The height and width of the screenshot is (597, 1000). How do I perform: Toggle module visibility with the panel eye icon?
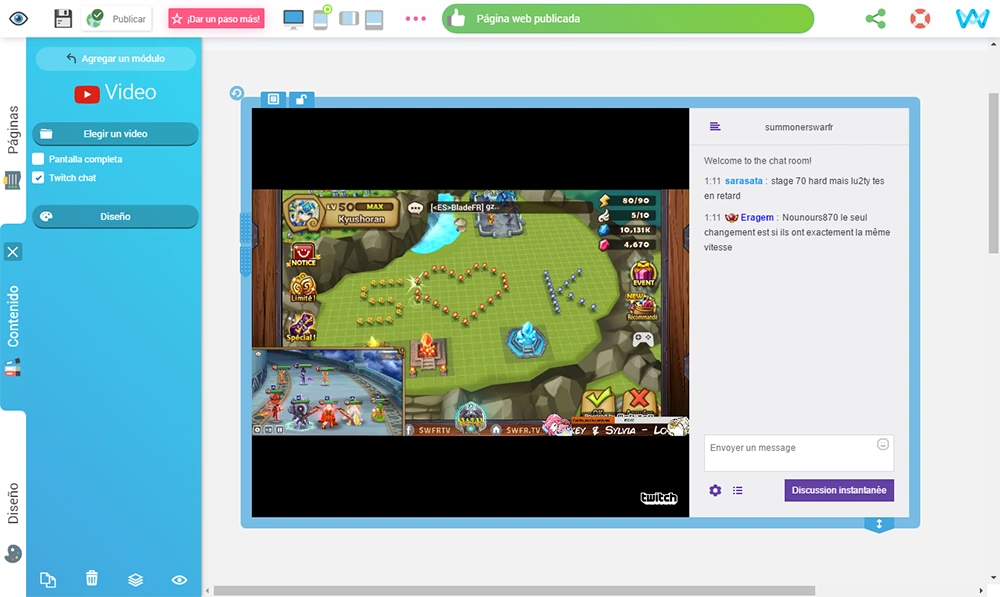[x=179, y=580]
